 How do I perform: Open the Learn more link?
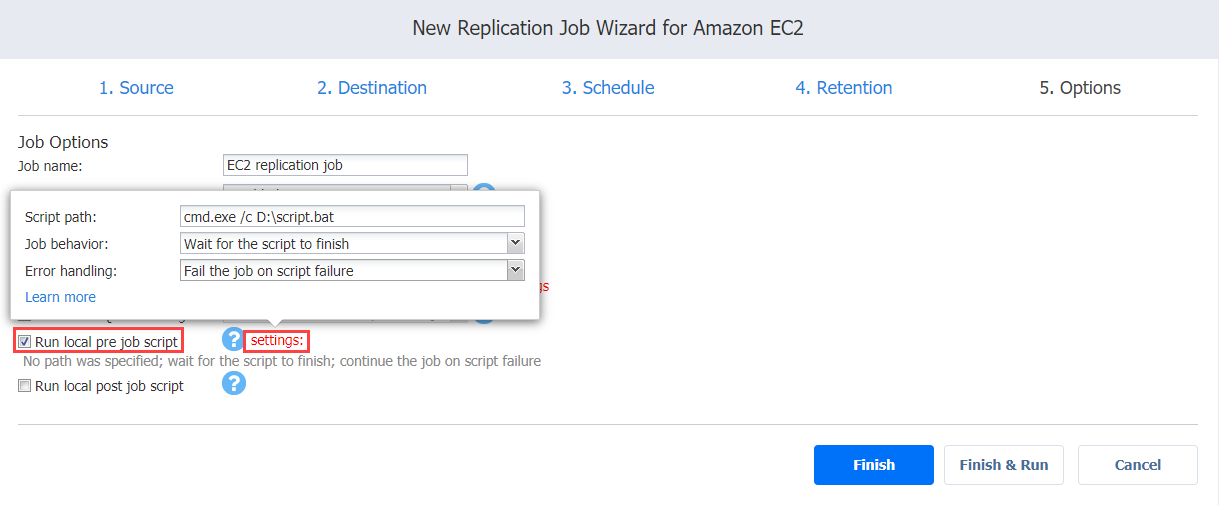pyautogui.click(x=61, y=297)
